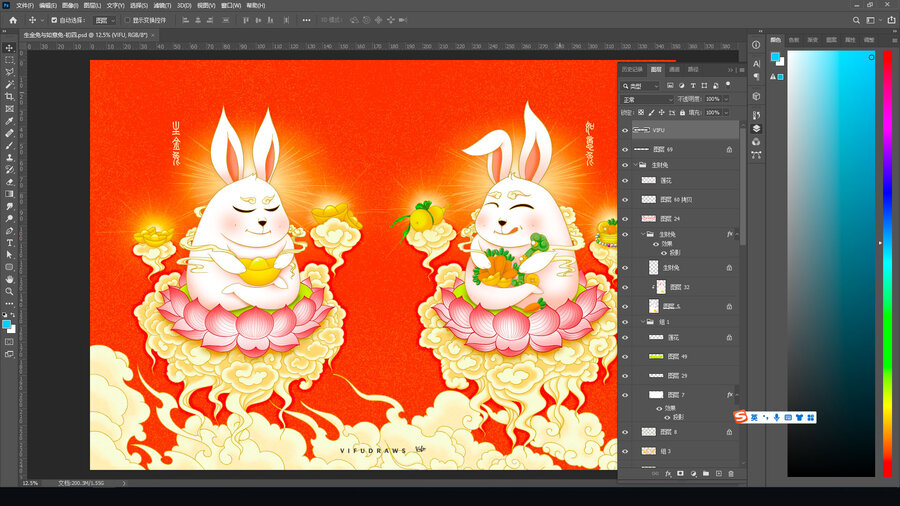The image size is (900, 506).
Task: Filter layers by pixel layers icon
Action: 670,85
